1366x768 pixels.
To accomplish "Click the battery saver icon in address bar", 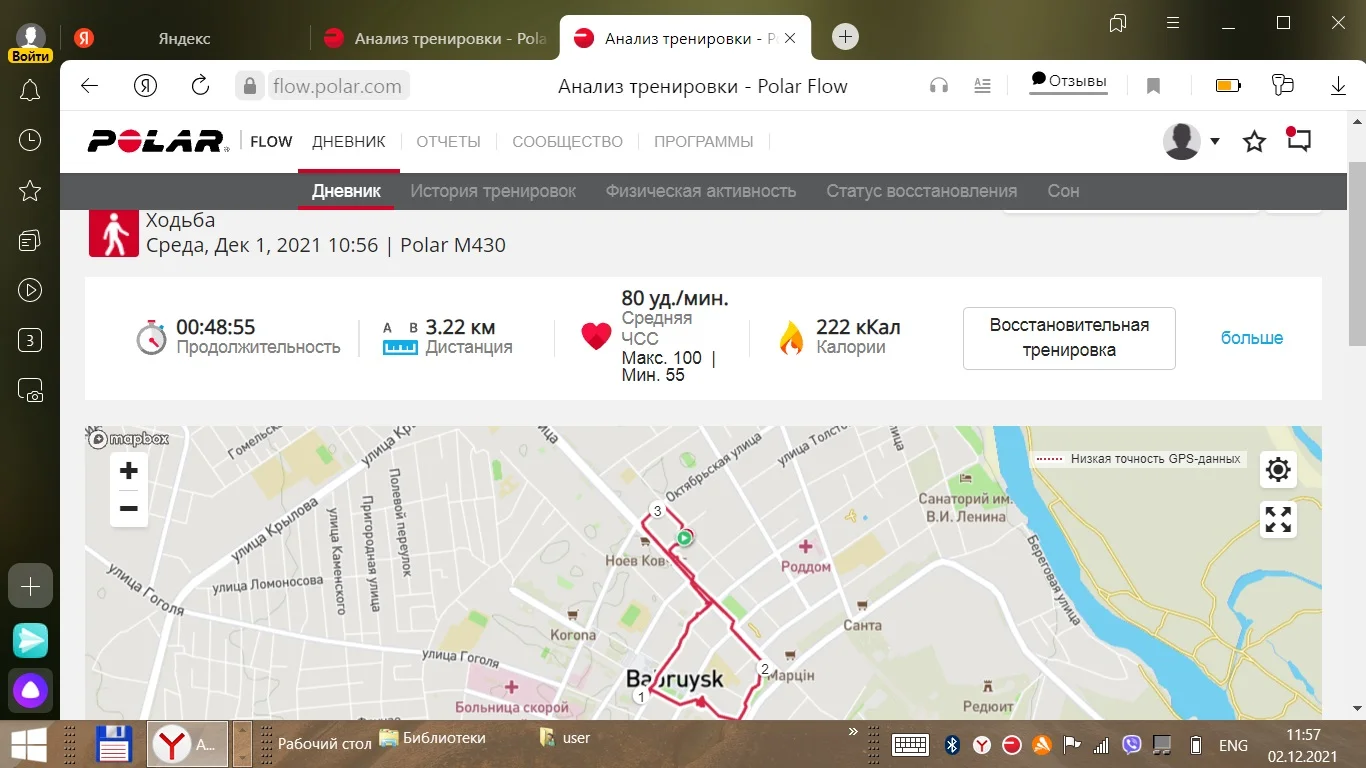I will pyautogui.click(x=1228, y=86).
